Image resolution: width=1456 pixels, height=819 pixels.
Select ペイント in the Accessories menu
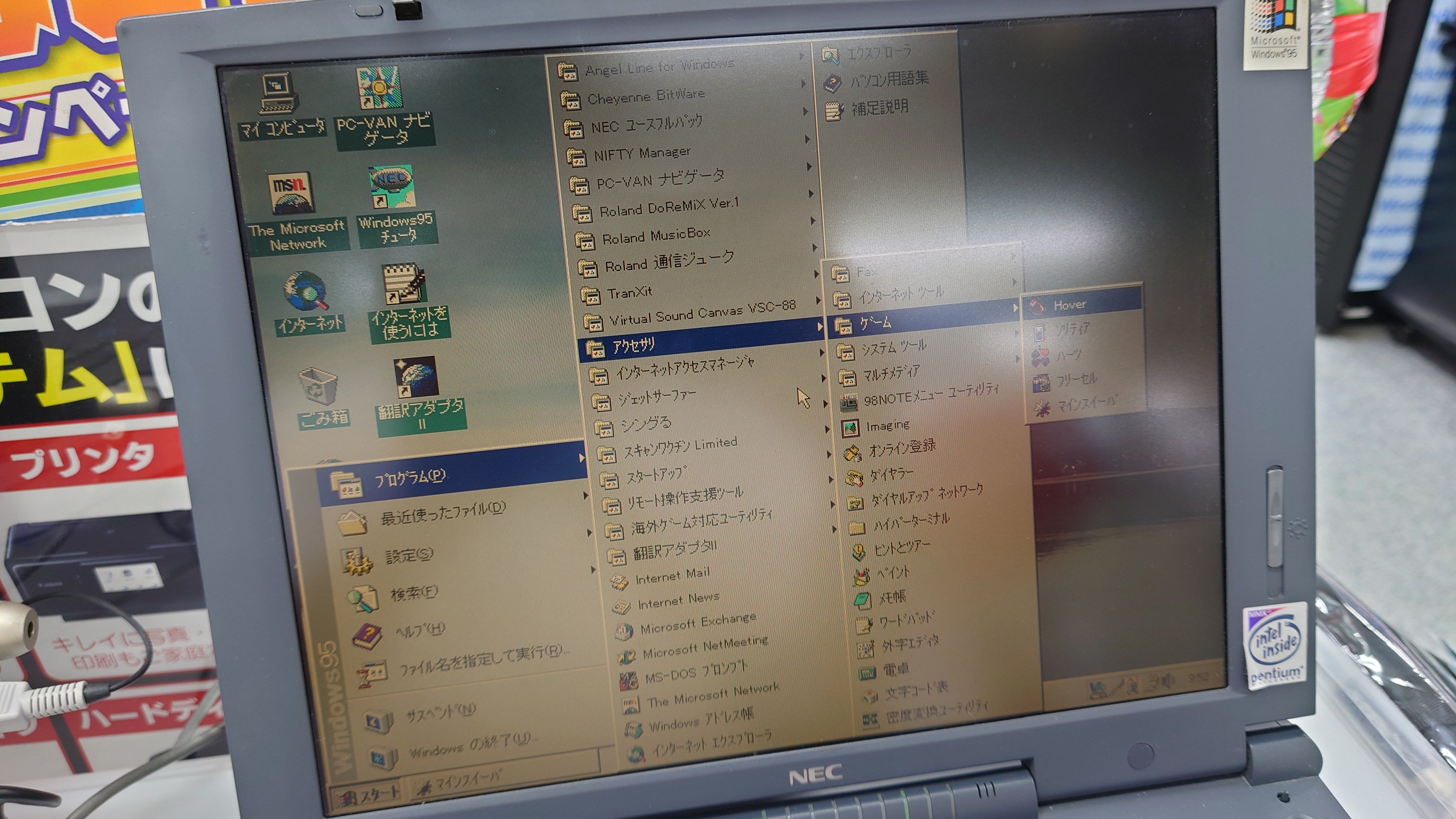pyautogui.click(x=893, y=573)
